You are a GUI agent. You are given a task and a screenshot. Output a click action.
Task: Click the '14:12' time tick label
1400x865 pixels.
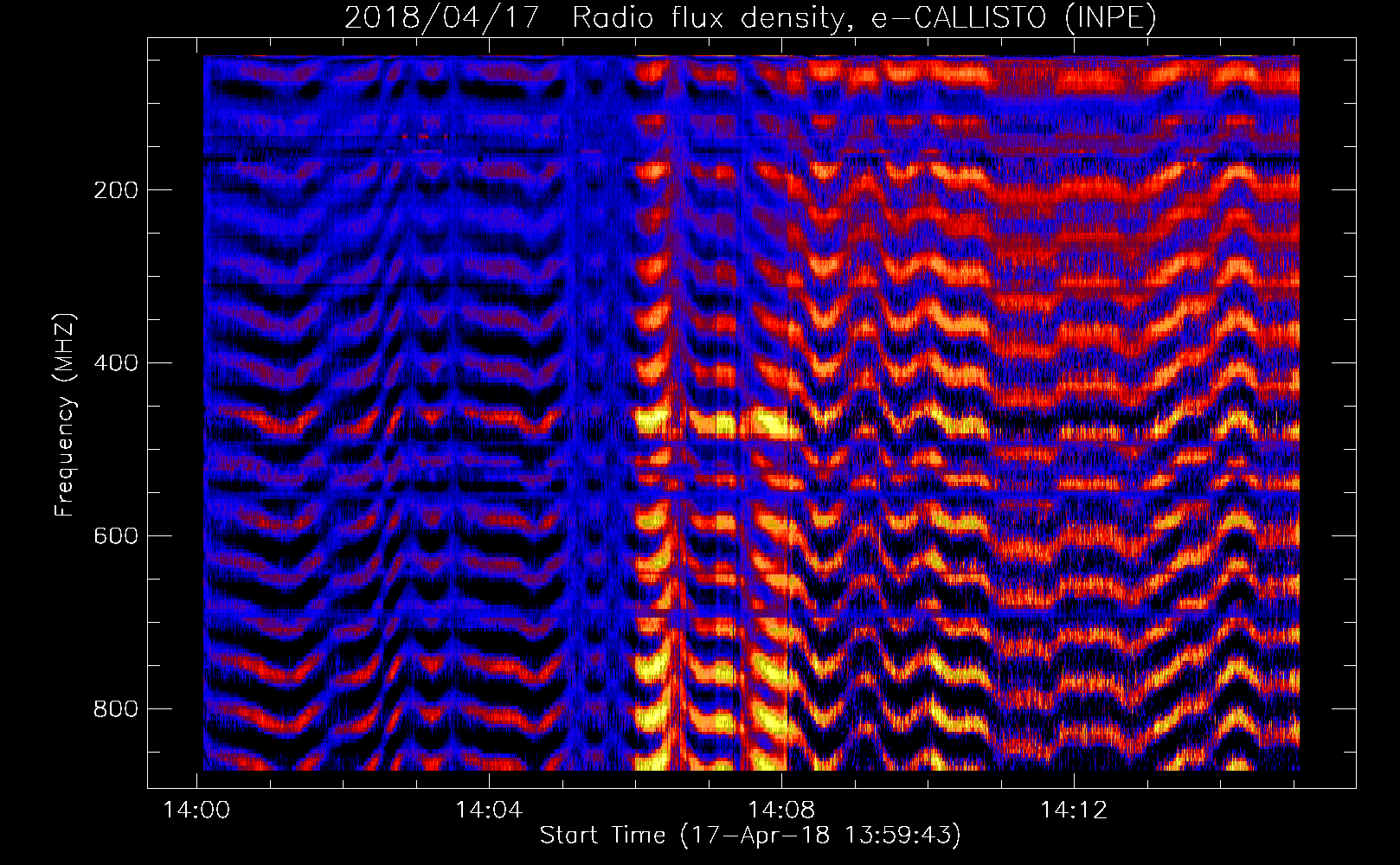pos(1074,811)
